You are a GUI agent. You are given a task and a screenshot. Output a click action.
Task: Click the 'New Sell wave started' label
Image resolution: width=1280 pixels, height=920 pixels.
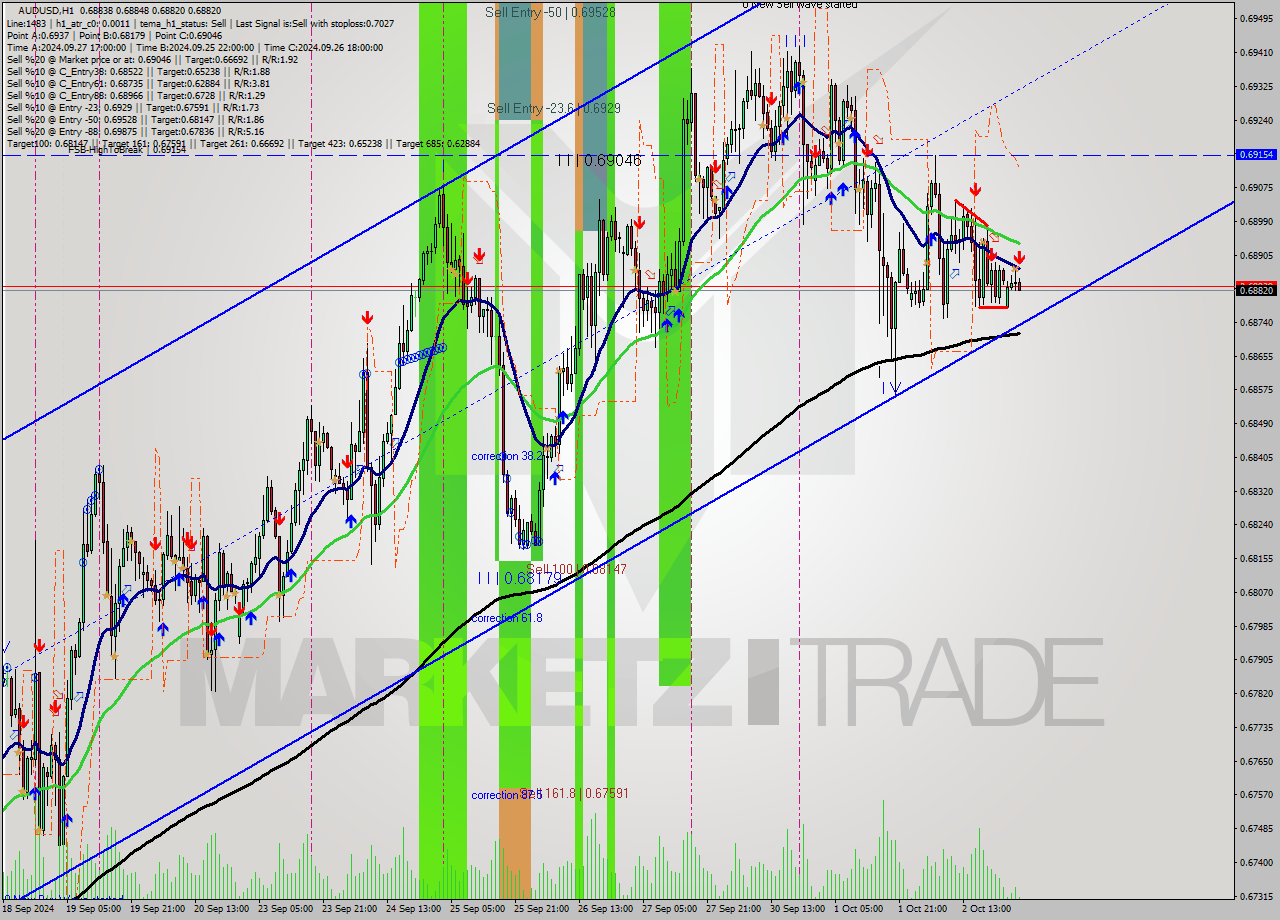click(x=800, y=4)
